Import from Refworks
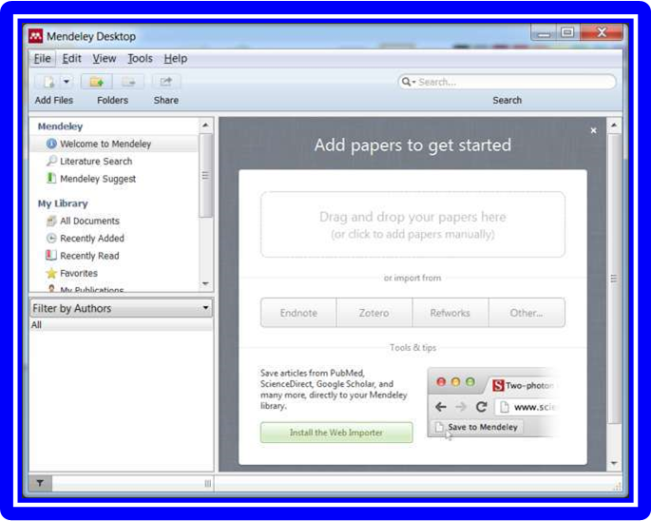The image size is (651, 521). [450, 313]
